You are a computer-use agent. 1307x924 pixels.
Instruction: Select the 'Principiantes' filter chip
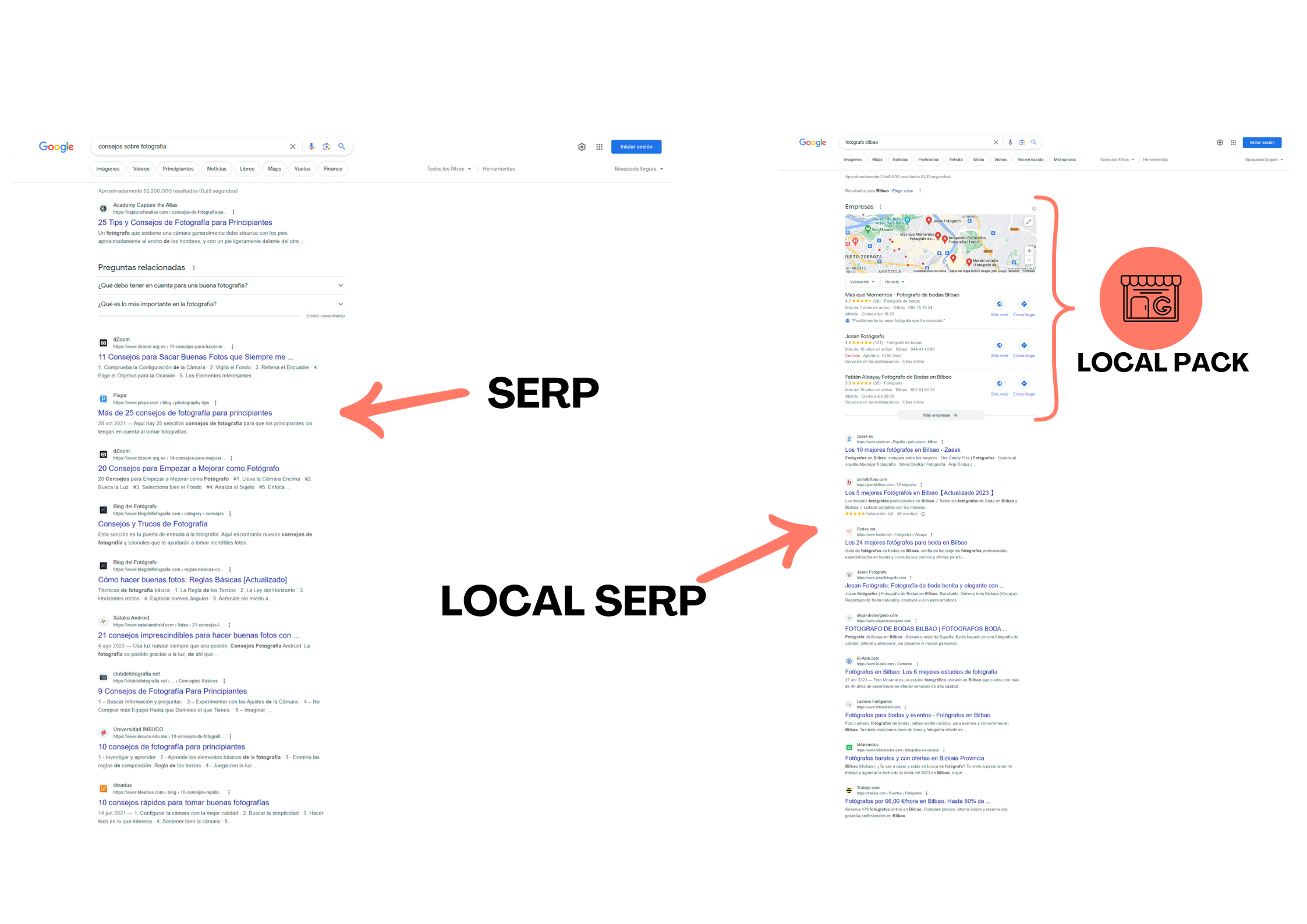[178, 169]
